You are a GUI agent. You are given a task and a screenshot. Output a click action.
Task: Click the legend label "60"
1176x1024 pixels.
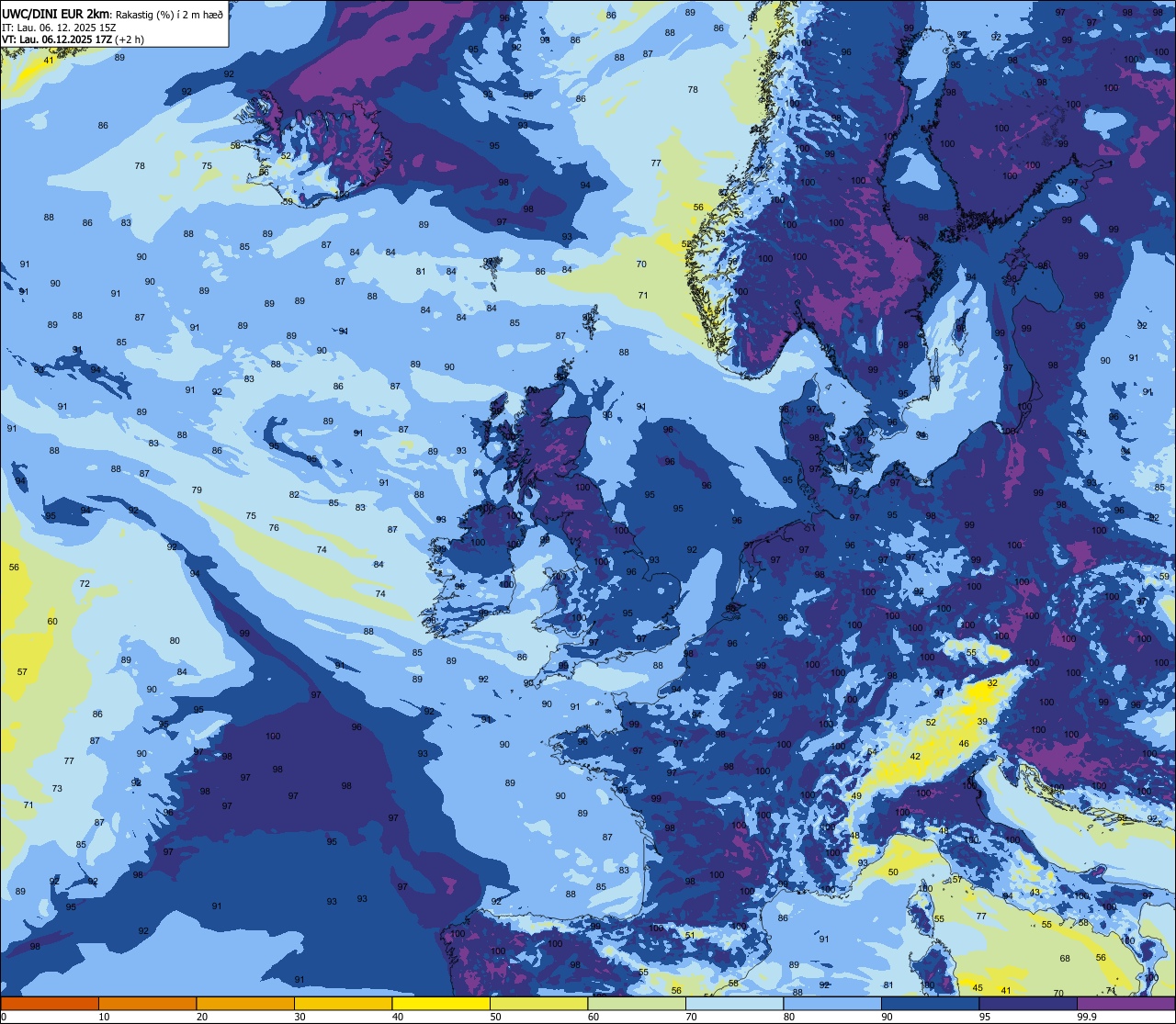[x=594, y=1017]
